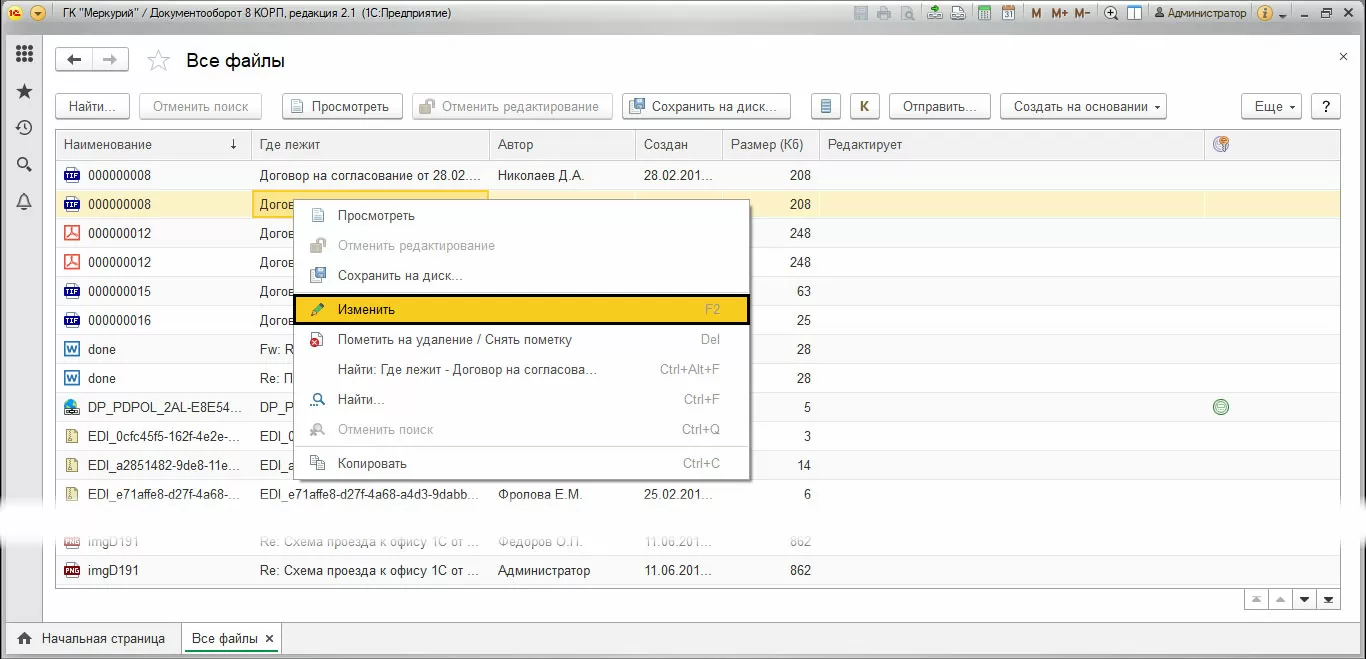Jump to list top with double-up arrow
This screenshot has height=659, width=1366.
click(1255, 599)
